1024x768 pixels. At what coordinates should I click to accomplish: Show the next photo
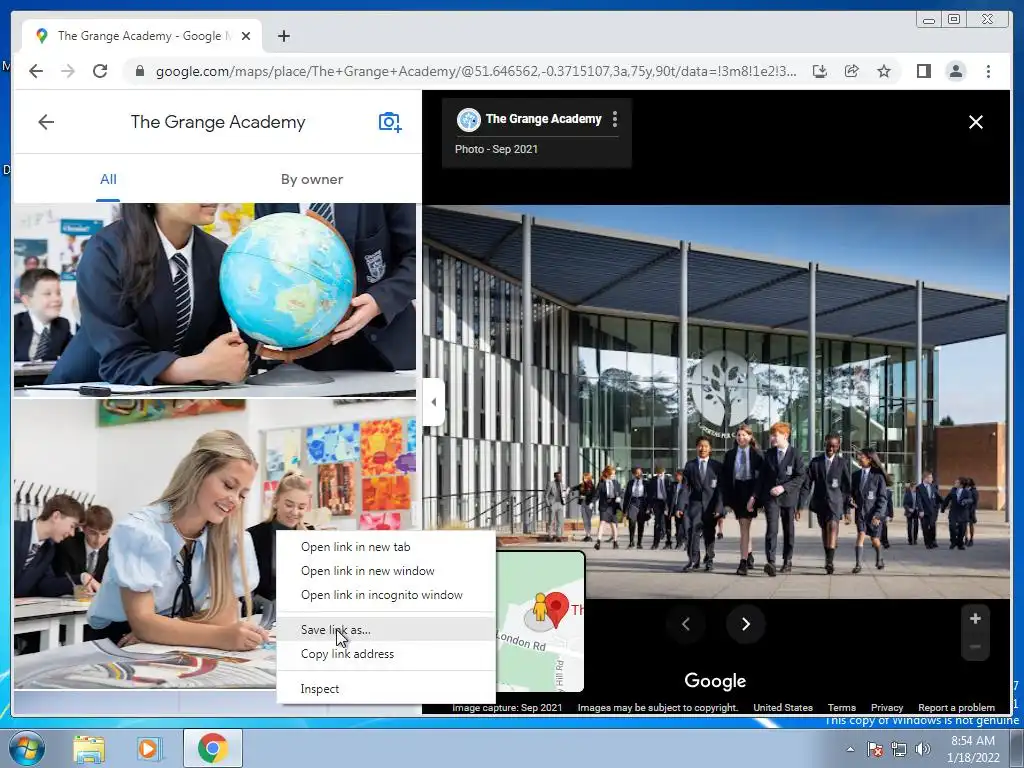[745, 624]
